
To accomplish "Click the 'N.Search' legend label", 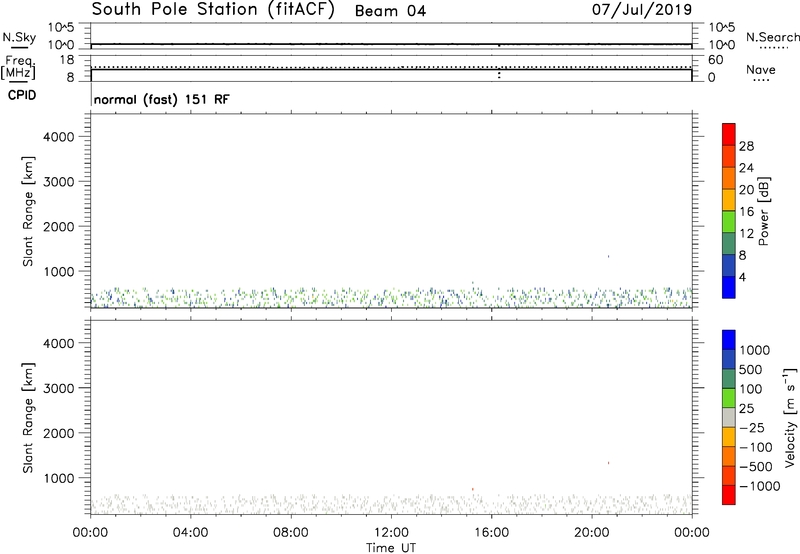I will 772,37.
